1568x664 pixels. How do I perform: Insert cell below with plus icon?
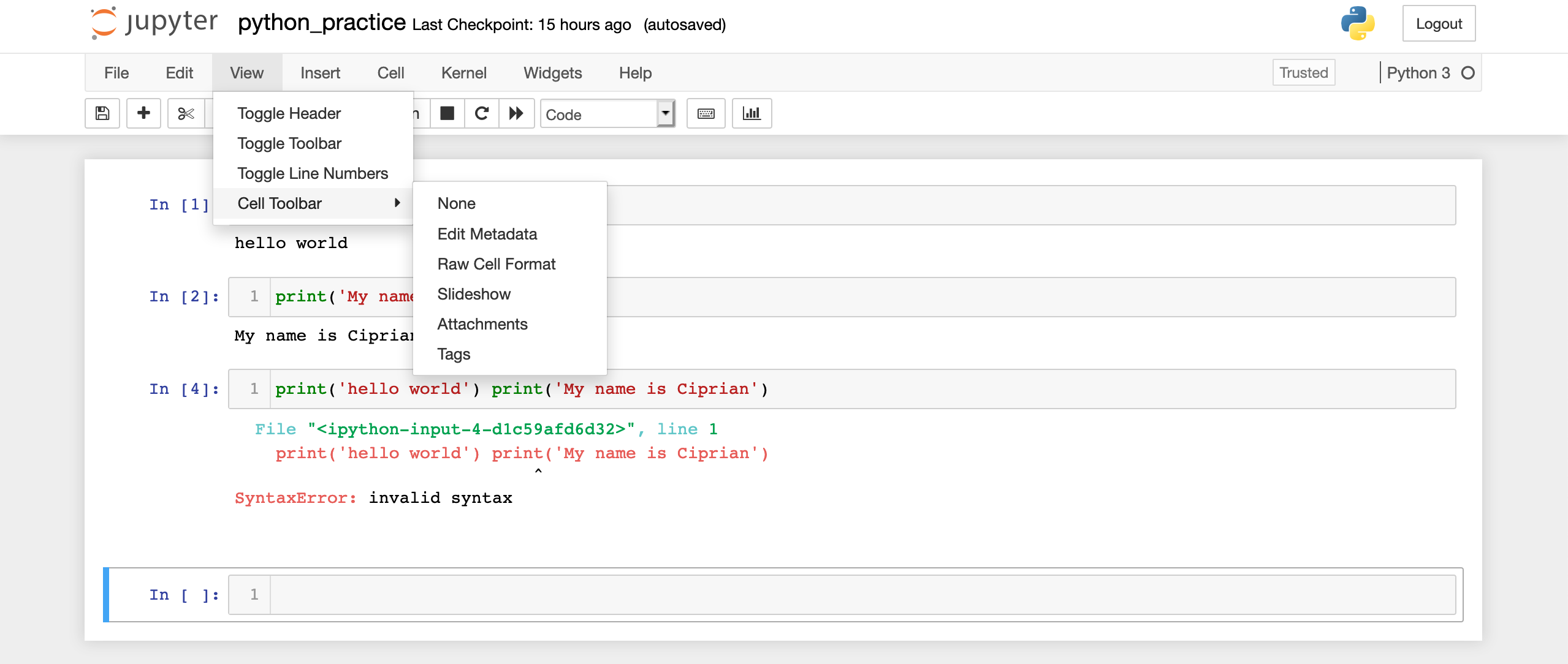[x=143, y=113]
